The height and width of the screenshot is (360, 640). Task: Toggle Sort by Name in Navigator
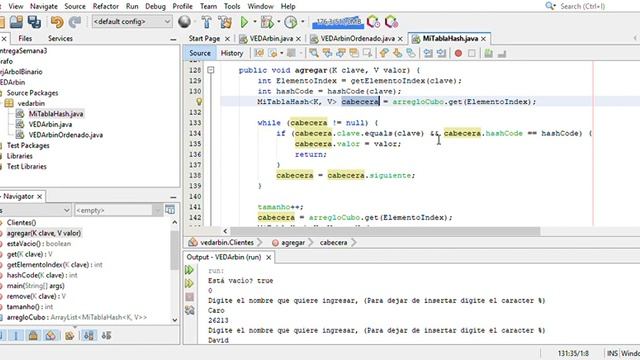click(x=88, y=336)
